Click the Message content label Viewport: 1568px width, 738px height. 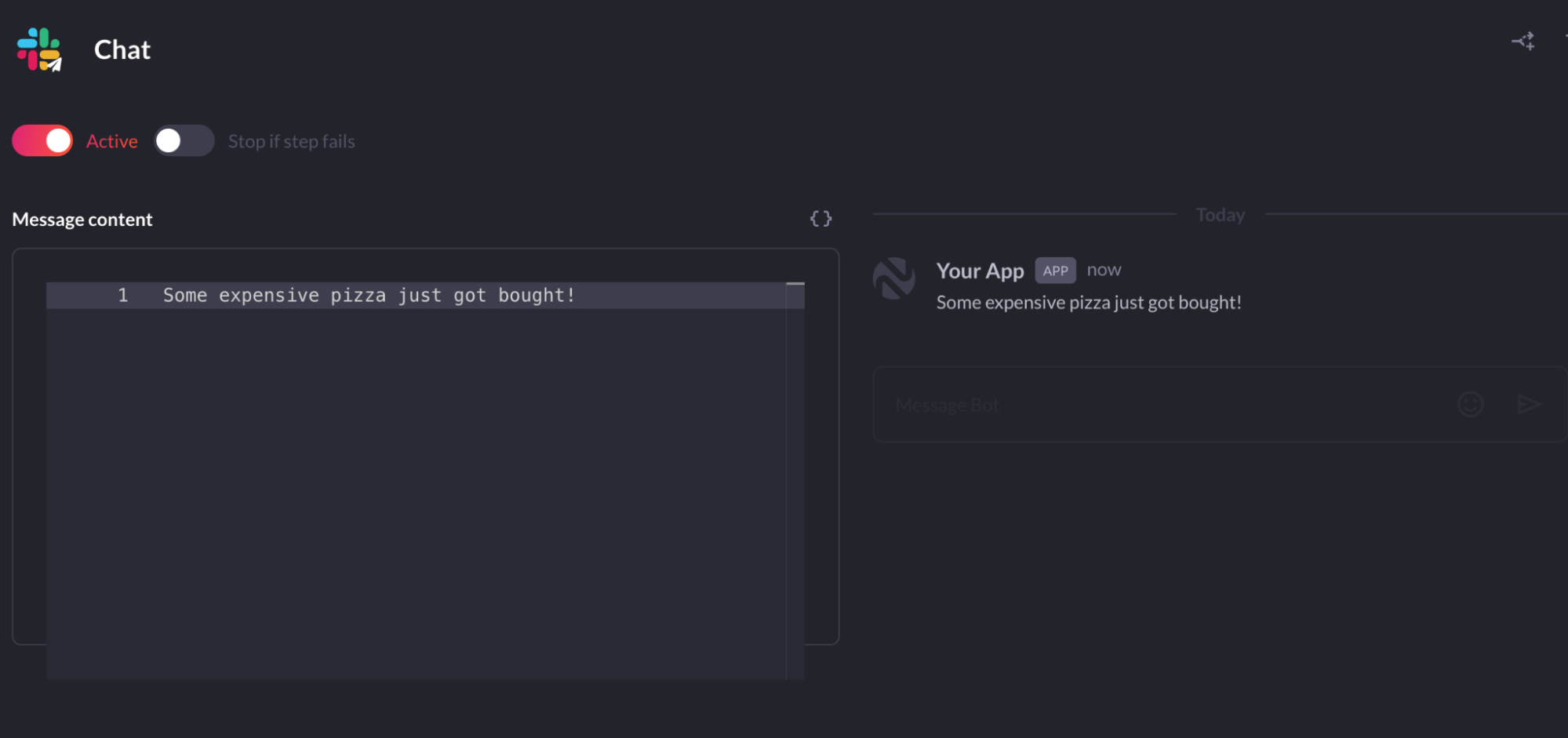click(x=82, y=220)
